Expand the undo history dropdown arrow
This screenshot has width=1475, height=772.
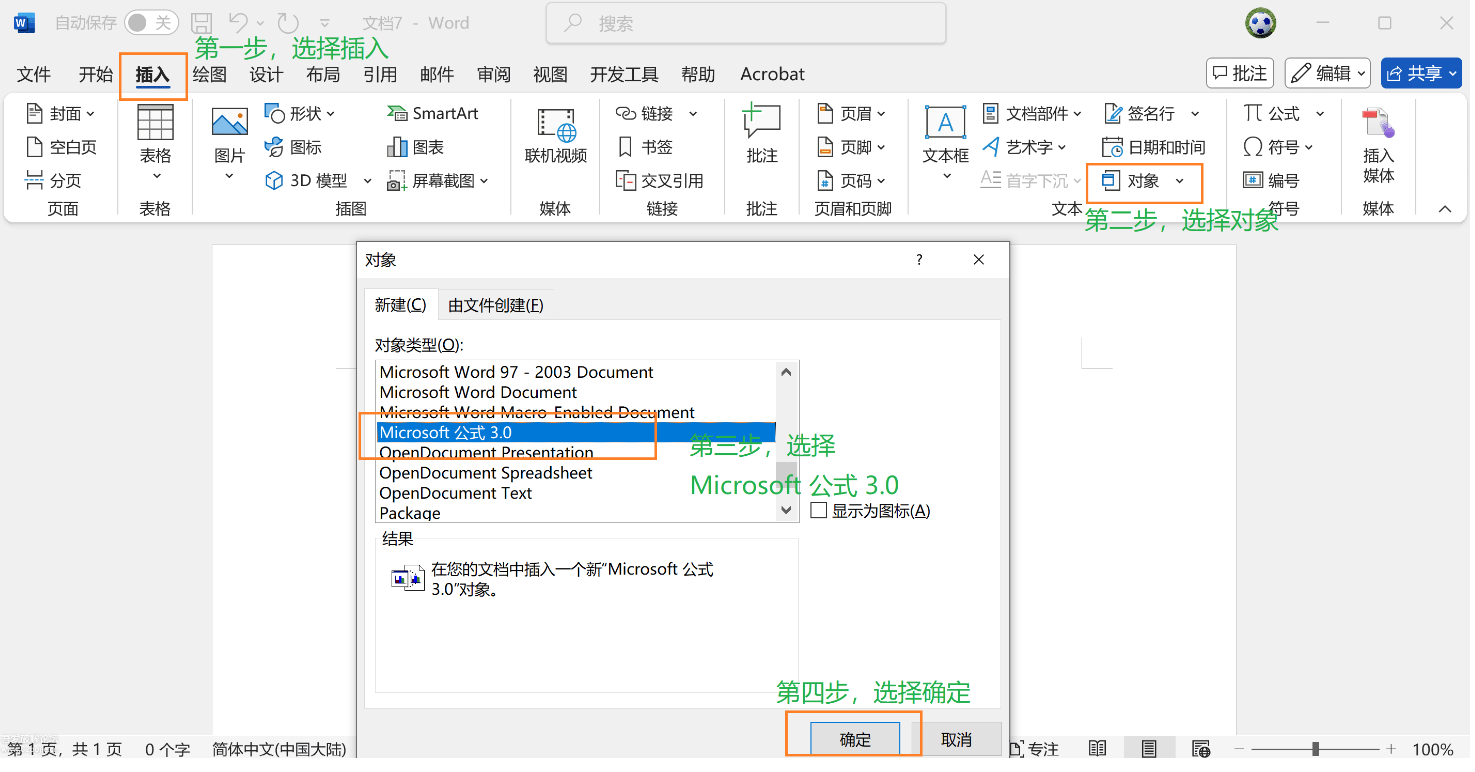(260, 22)
